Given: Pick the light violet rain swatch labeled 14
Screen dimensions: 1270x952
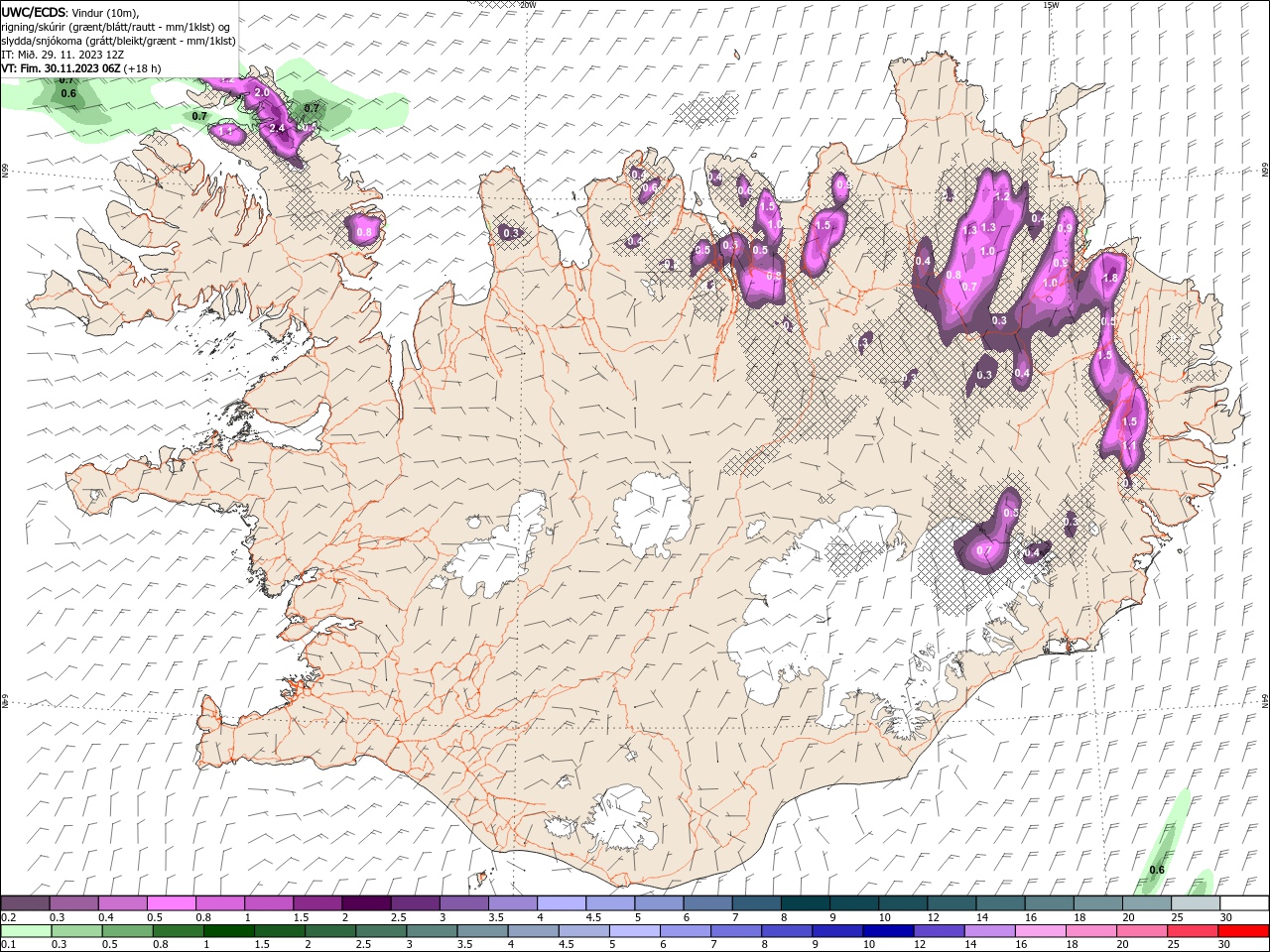Looking at the screenshot, I should click(x=988, y=931).
